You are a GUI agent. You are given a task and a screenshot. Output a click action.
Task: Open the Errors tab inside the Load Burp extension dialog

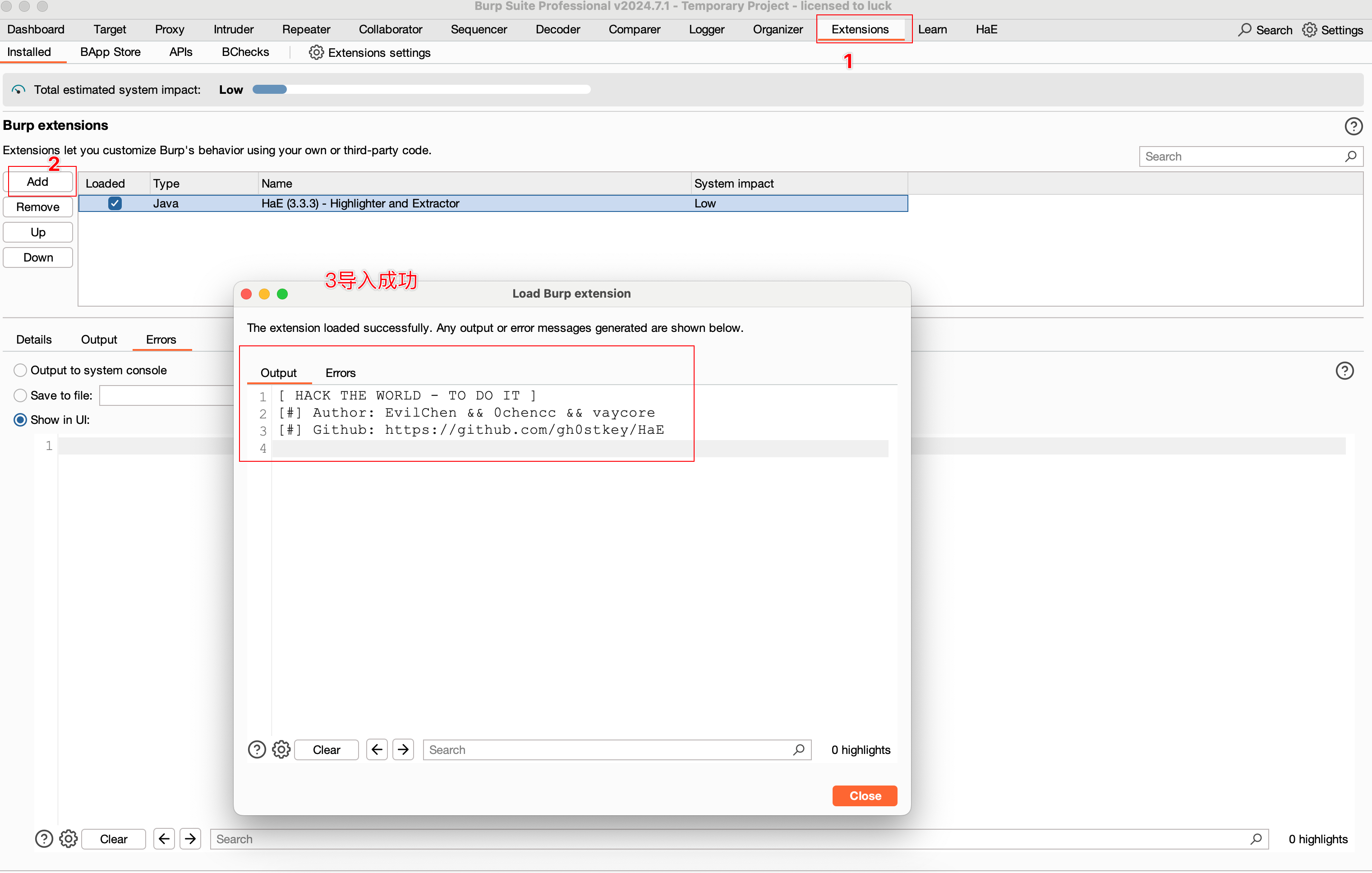pos(340,372)
